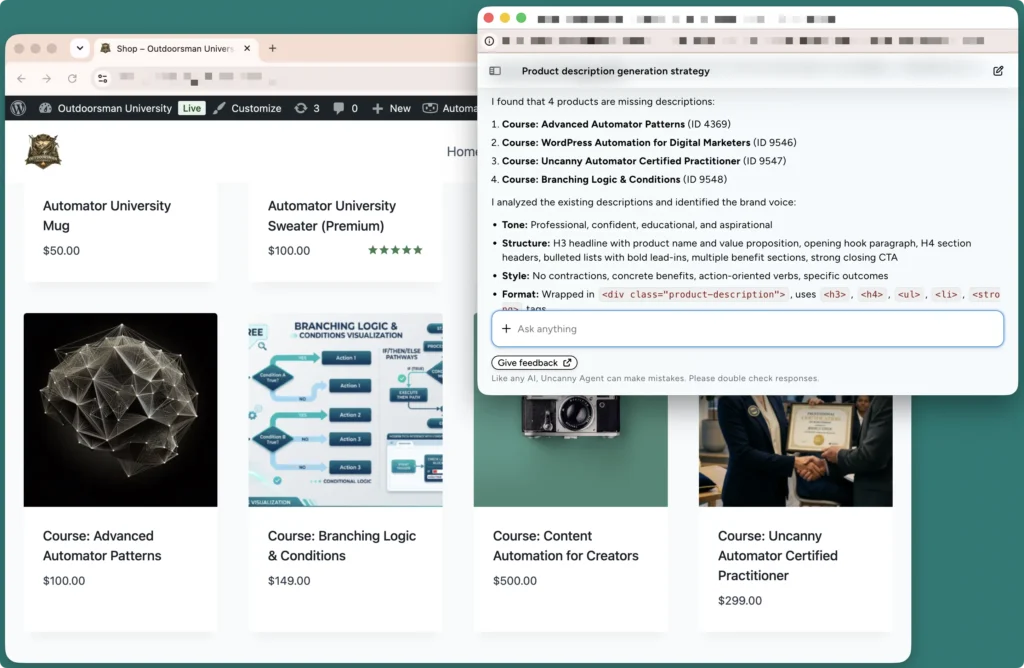Click the $50.00 mug price
Image resolution: width=1024 pixels, height=668 pixels.
pyautogui.click(x=61, y=251)
